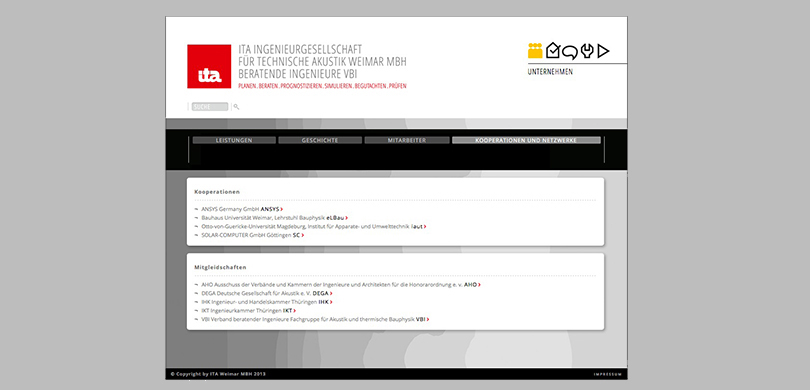This screenshot has height=390, width=810.
Task: Click the yellow Unternehmen people icon
Action: pos(535,51)
